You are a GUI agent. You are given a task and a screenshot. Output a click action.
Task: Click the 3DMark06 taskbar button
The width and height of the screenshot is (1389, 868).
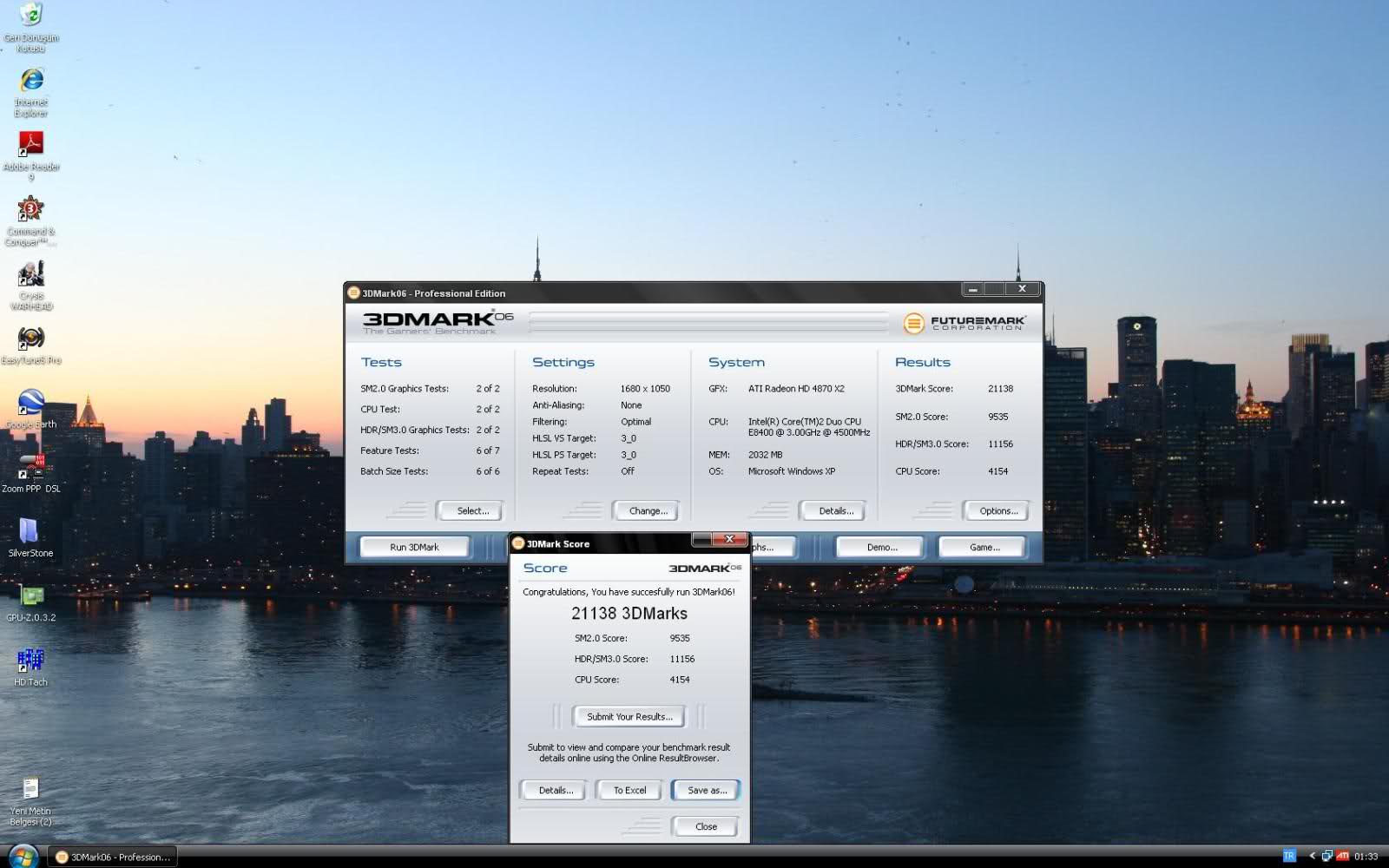tap(112, 857)
